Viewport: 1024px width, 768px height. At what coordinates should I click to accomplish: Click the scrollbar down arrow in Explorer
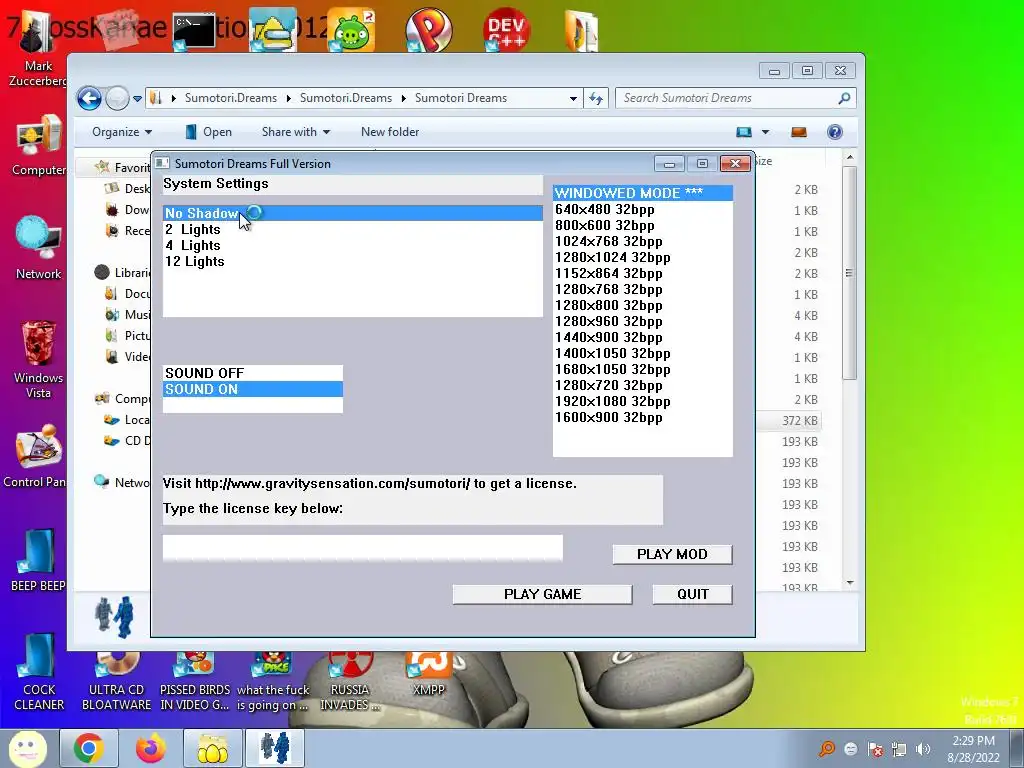(x=849, y=583)
